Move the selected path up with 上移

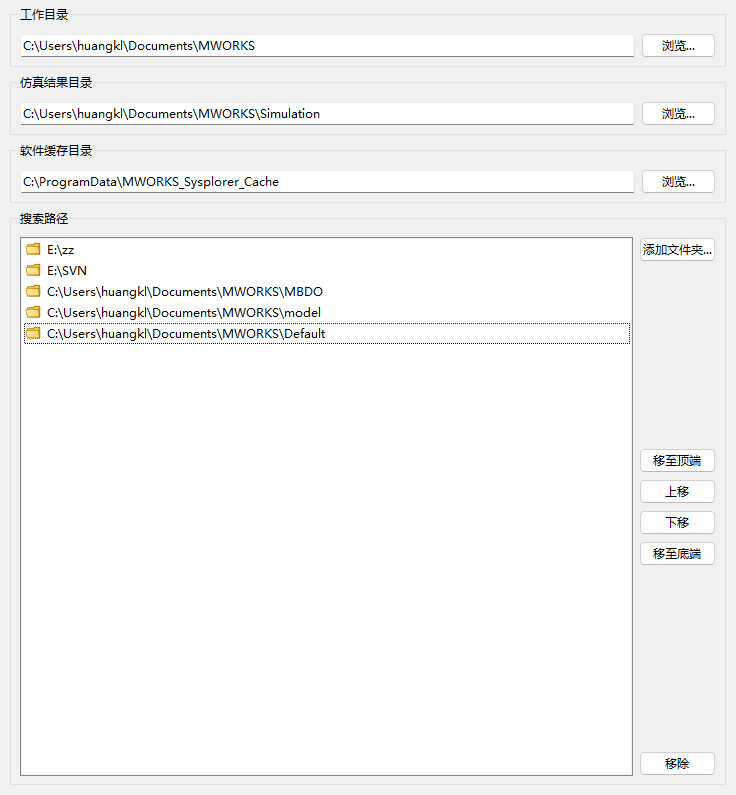coord(677,492)
